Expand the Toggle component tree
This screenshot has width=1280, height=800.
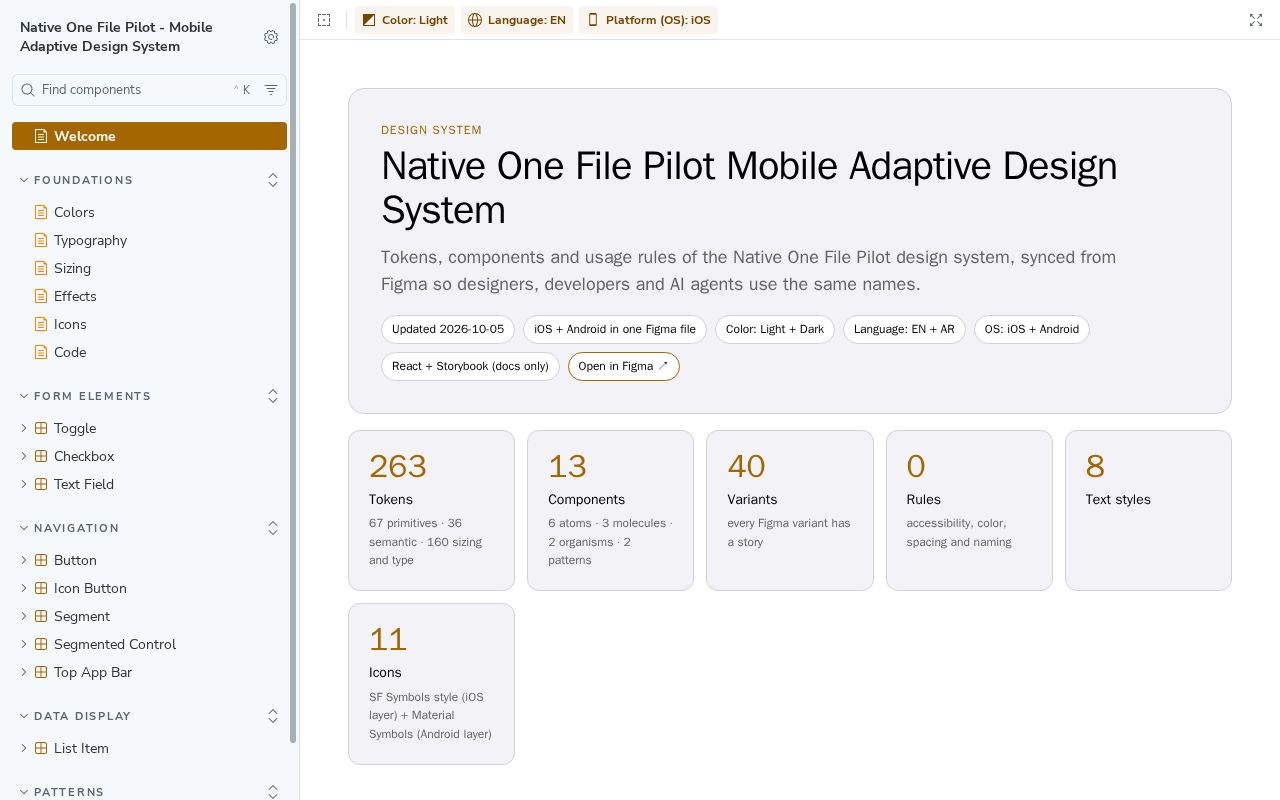[24, 428]
